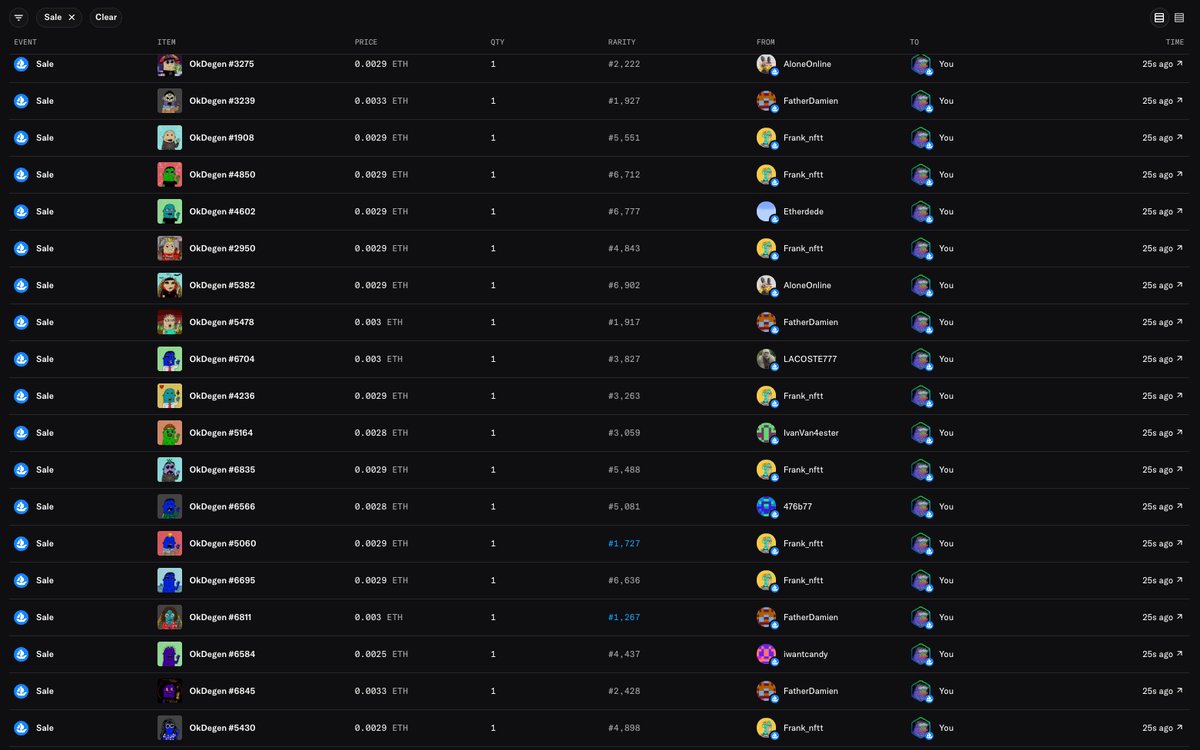The height and width of the screenshot is (750, 1200).
Task: Open the filter options icon
Action: pos(19,17)
